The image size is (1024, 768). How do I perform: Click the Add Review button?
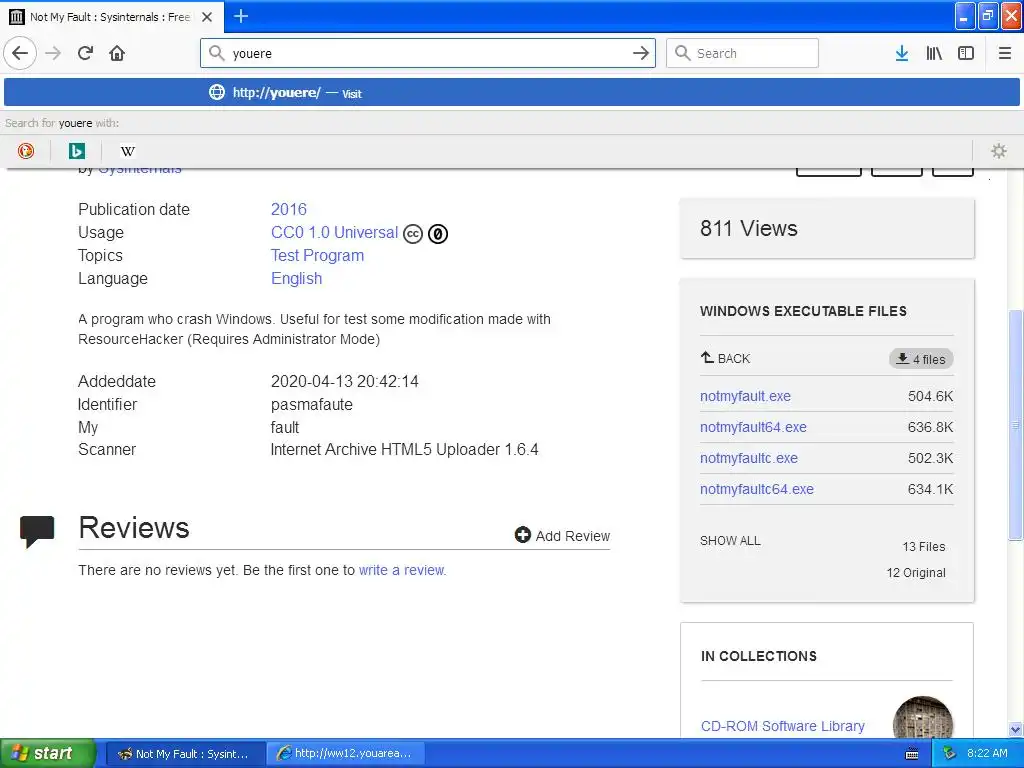(562, 536)
